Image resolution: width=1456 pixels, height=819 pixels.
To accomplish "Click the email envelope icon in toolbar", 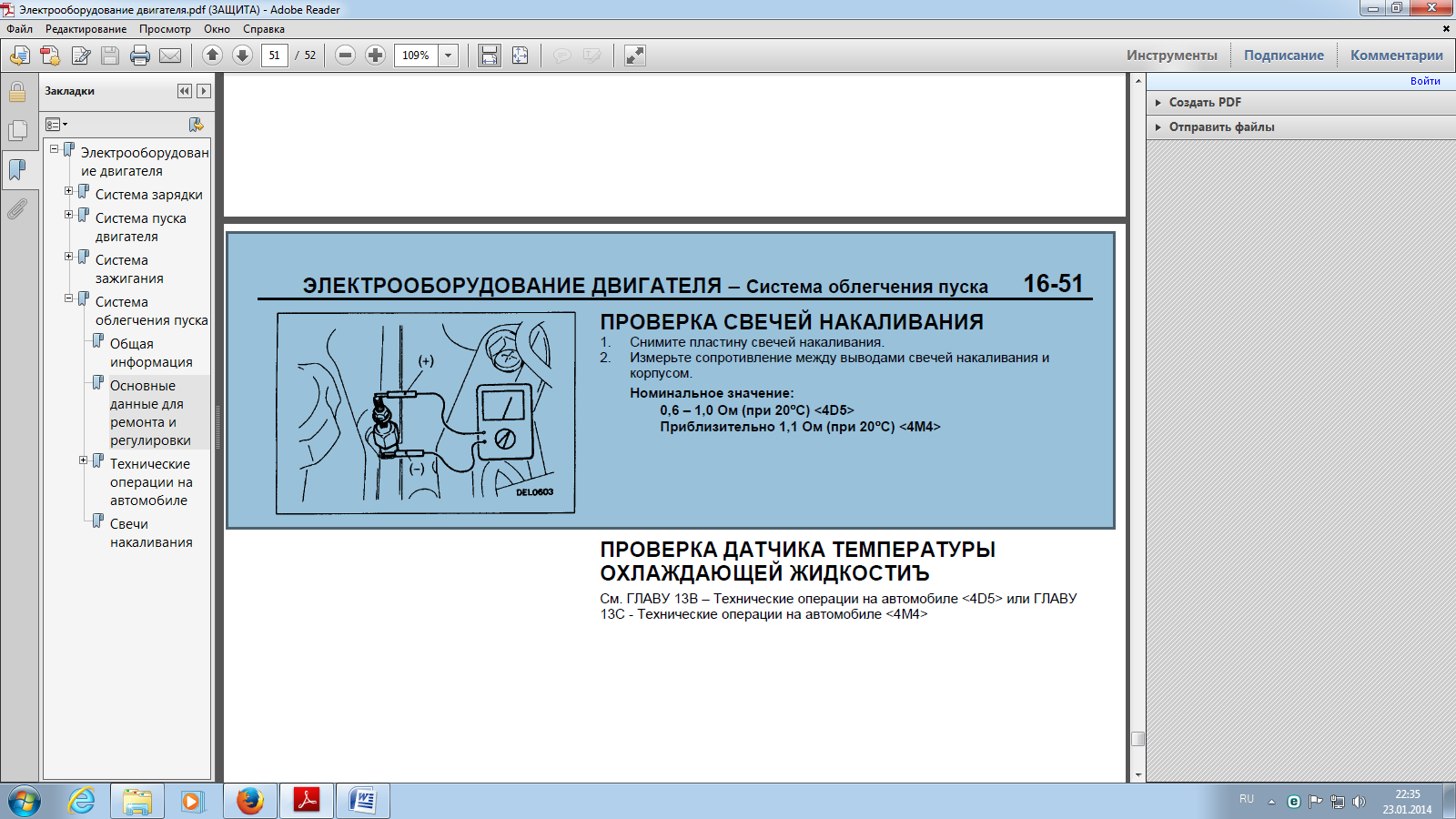I will [x=170, y=56].
